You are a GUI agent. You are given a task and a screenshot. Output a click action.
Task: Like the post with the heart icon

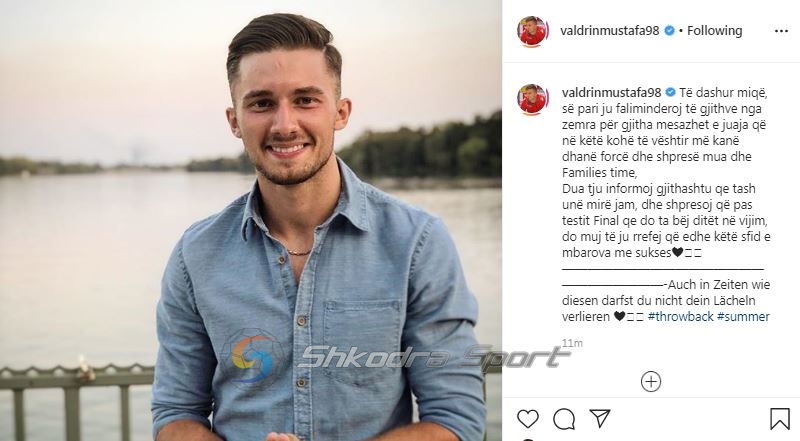pyautogui.click(x=528, y=419)
